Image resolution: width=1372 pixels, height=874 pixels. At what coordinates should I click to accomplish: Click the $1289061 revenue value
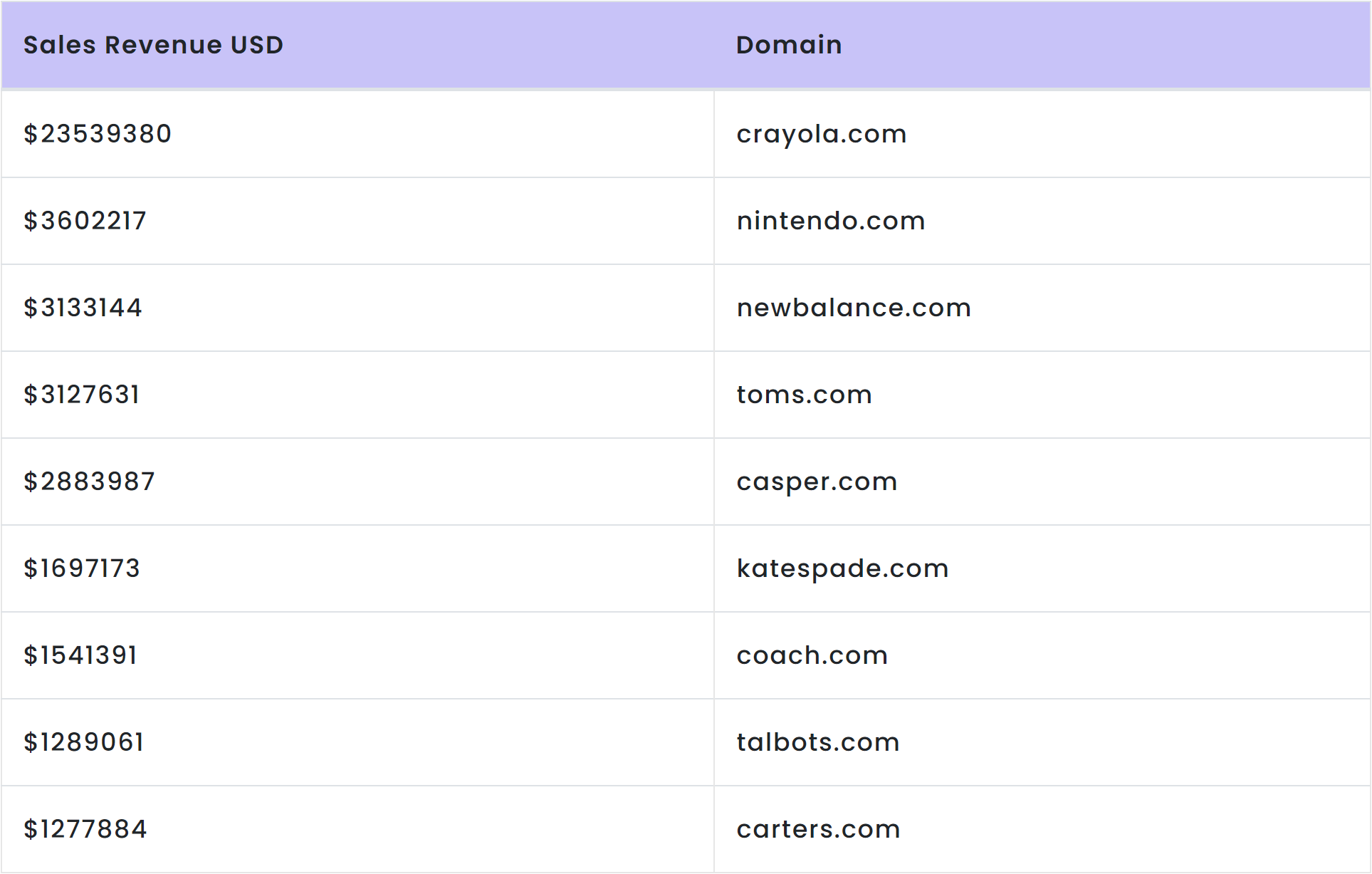[84, 742]
